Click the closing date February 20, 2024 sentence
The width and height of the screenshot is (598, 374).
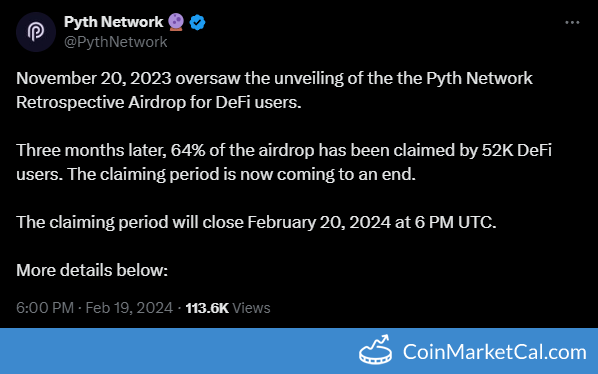point(256,222)
